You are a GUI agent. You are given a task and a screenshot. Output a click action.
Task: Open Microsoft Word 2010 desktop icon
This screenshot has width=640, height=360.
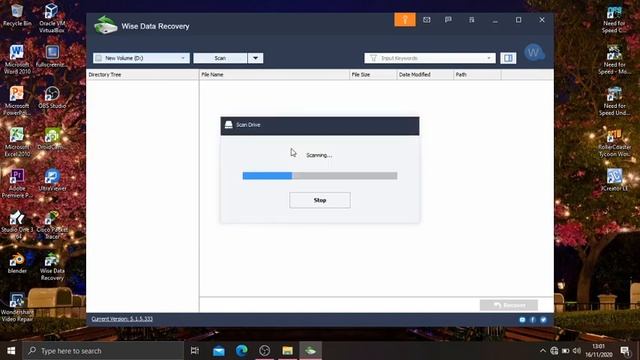17,59
